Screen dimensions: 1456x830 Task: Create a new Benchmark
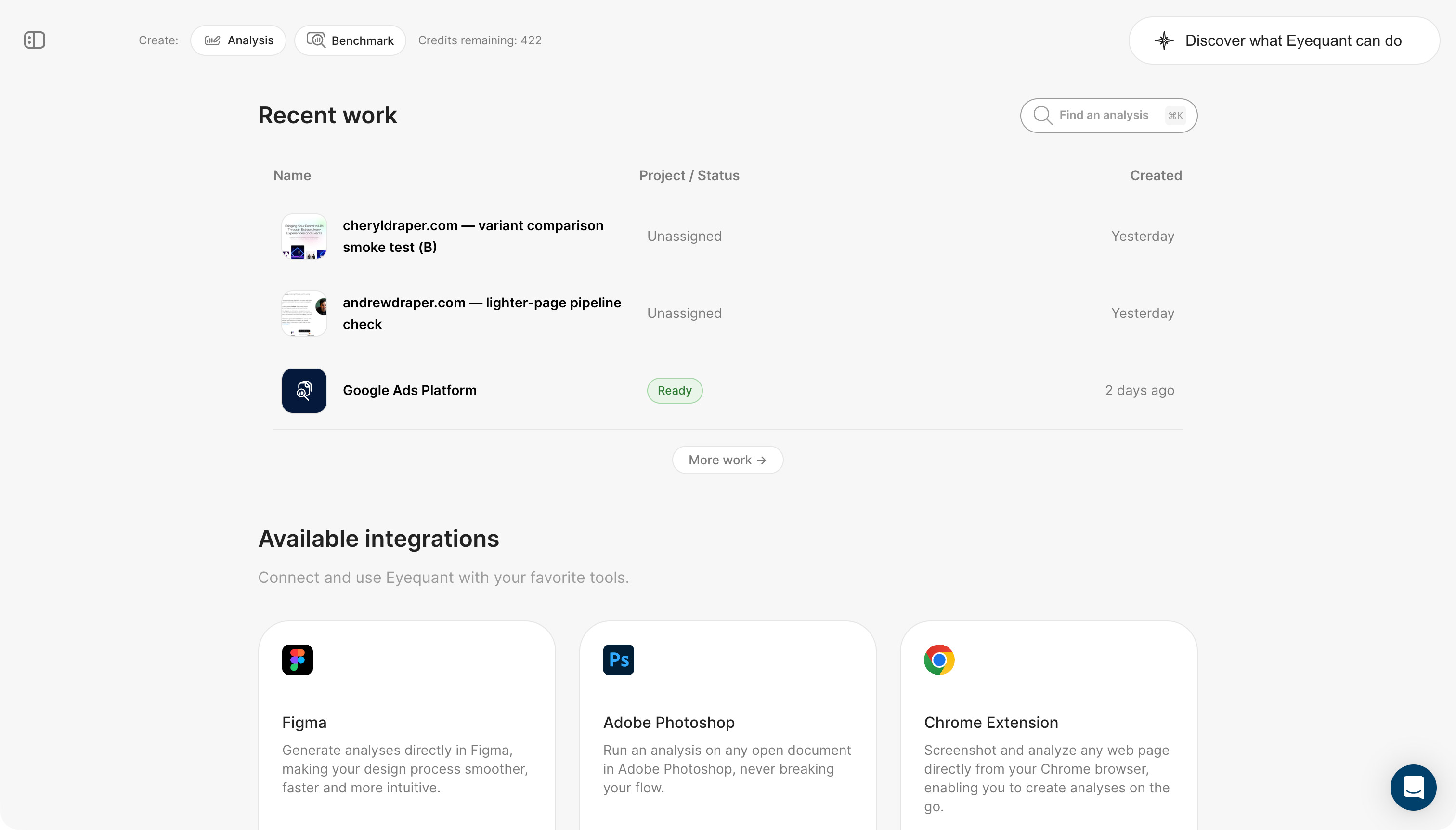350,40
